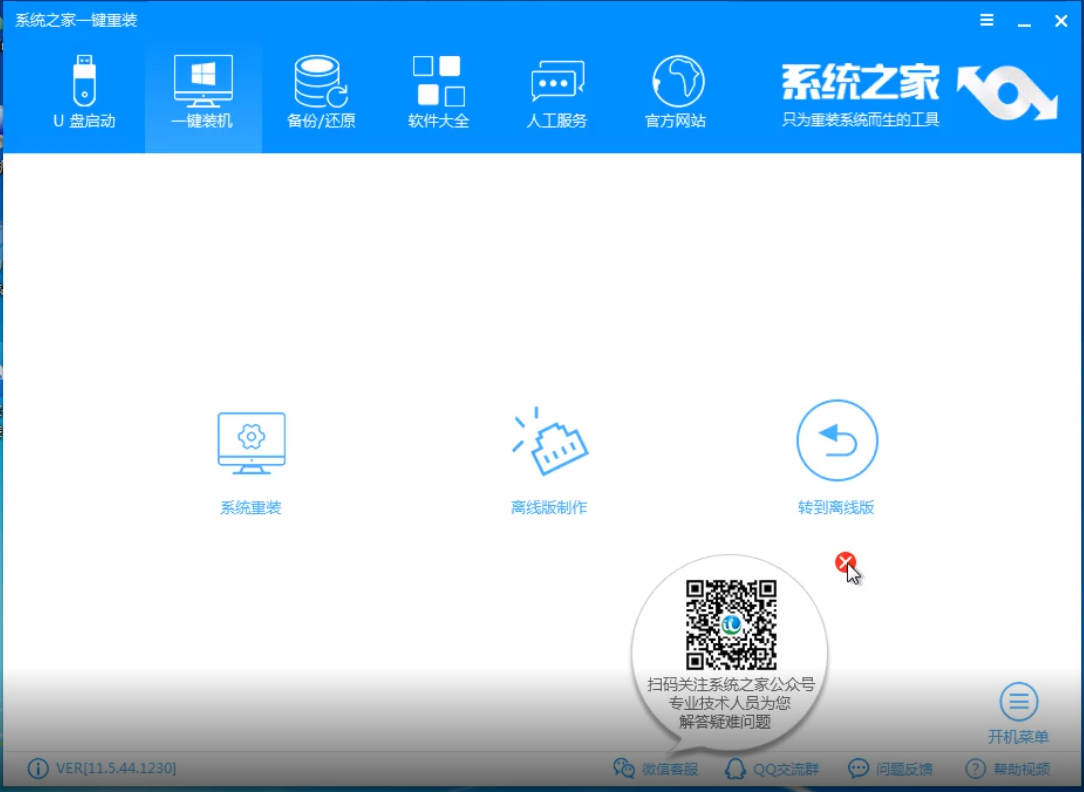Open 问题反馈 feedback
Viewport: 1084px width, 792px height.
890,768
